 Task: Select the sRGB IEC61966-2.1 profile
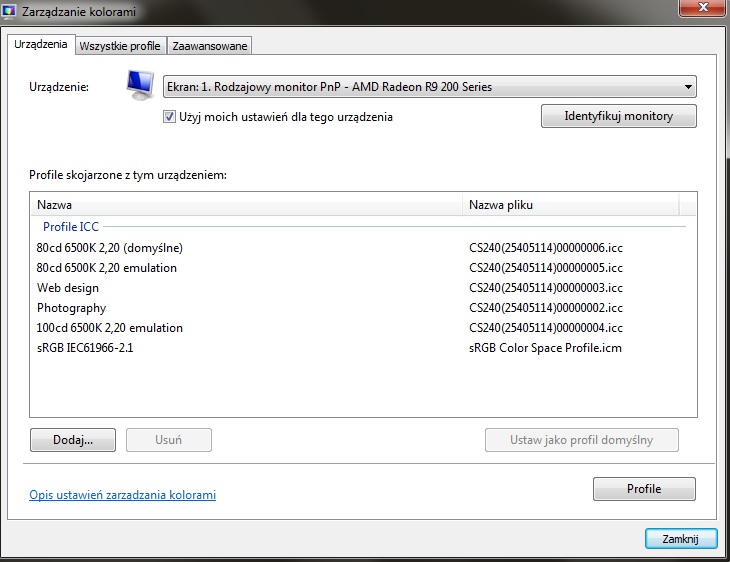[x=85, y=348]
